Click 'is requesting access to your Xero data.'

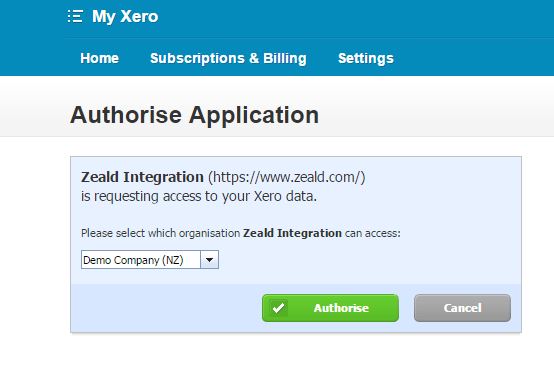coord(199,196)
